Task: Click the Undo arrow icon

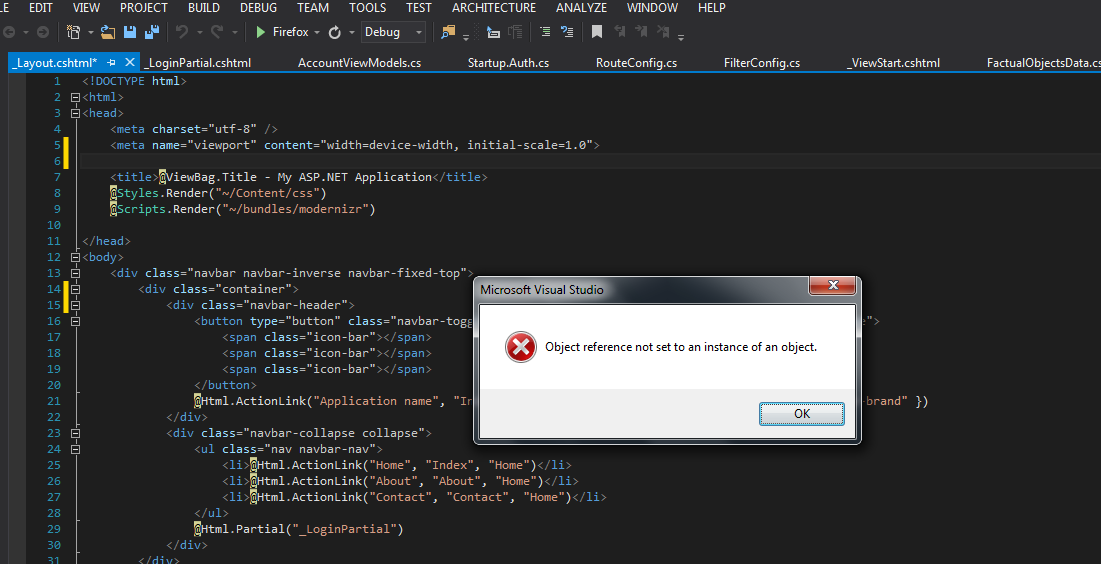Action: tap(182, 32)
